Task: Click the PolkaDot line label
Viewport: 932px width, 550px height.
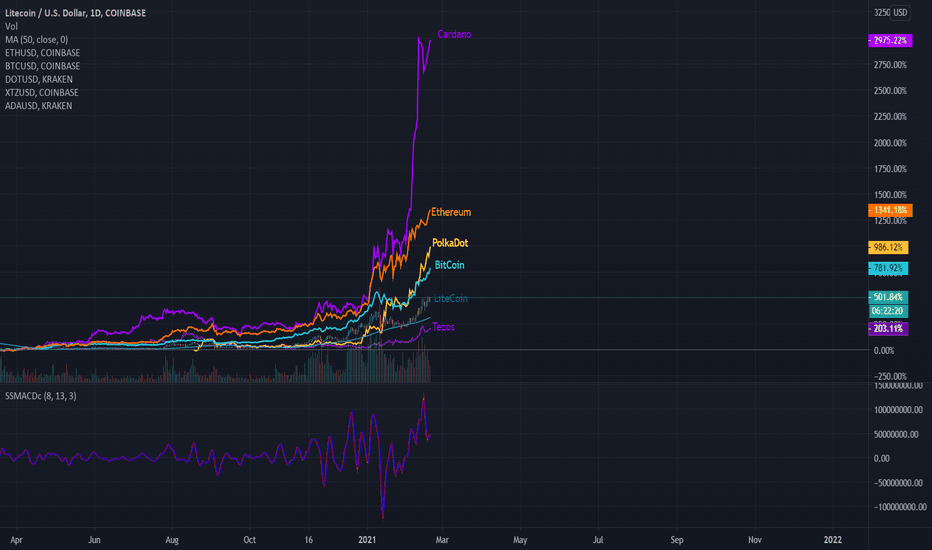Action: pyautogui.click(x=450, y=243)
